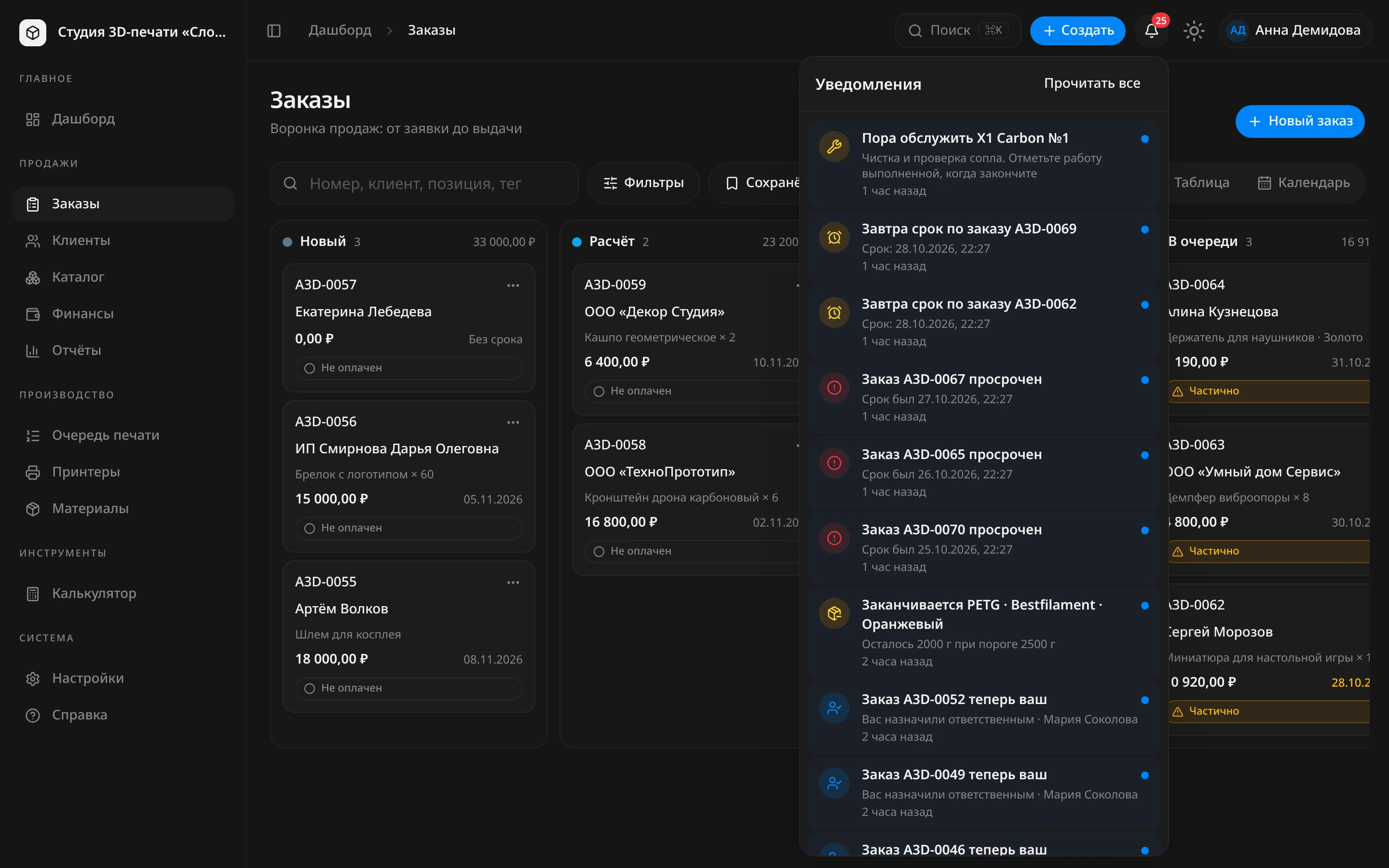Click Прочитать все in notifications

pyautogui.click(x=1092, y=83)
